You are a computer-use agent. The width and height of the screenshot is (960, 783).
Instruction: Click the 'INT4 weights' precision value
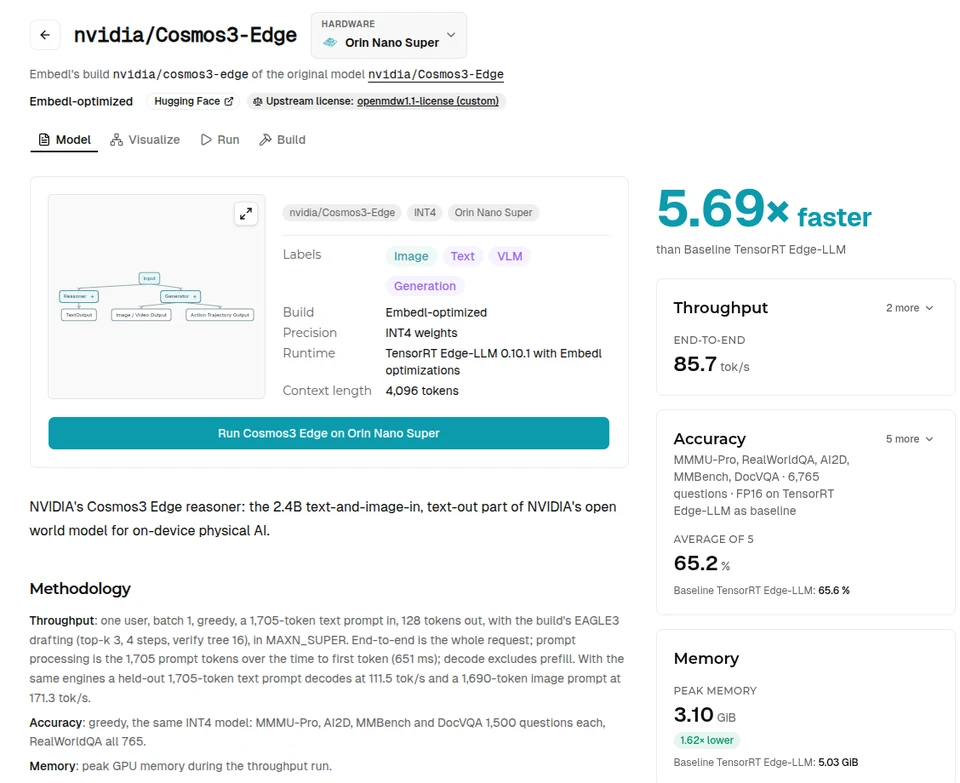pos(421,333)
